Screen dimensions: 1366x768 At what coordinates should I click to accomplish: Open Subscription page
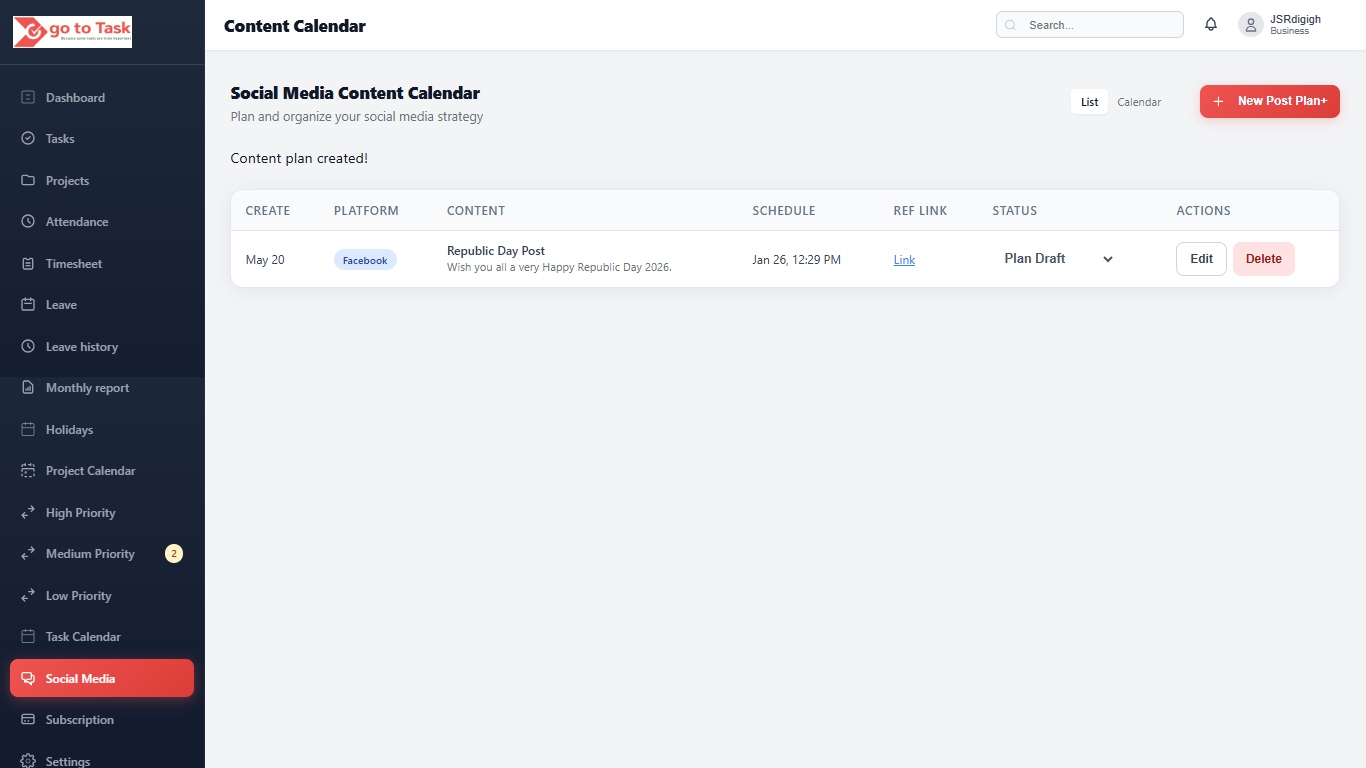[102, 720]
